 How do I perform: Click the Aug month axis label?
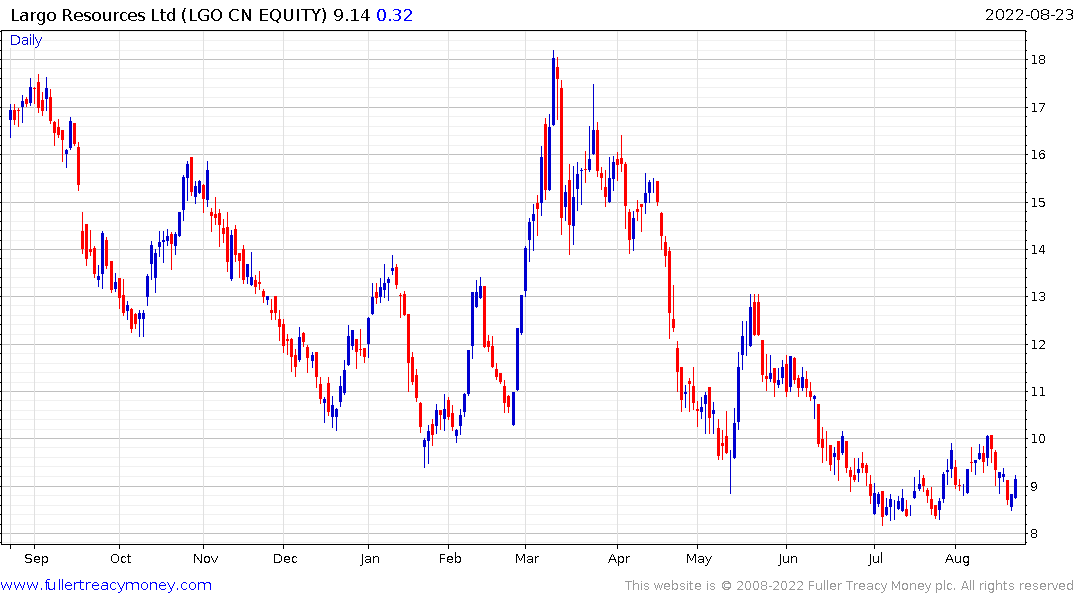(957, 558)
